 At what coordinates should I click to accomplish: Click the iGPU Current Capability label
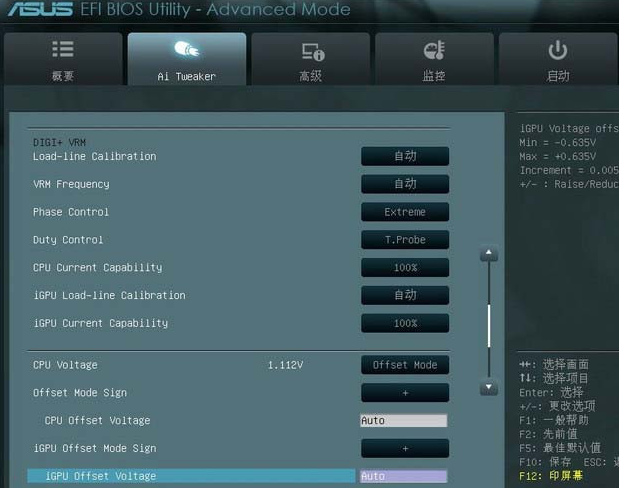click(101, 323)
